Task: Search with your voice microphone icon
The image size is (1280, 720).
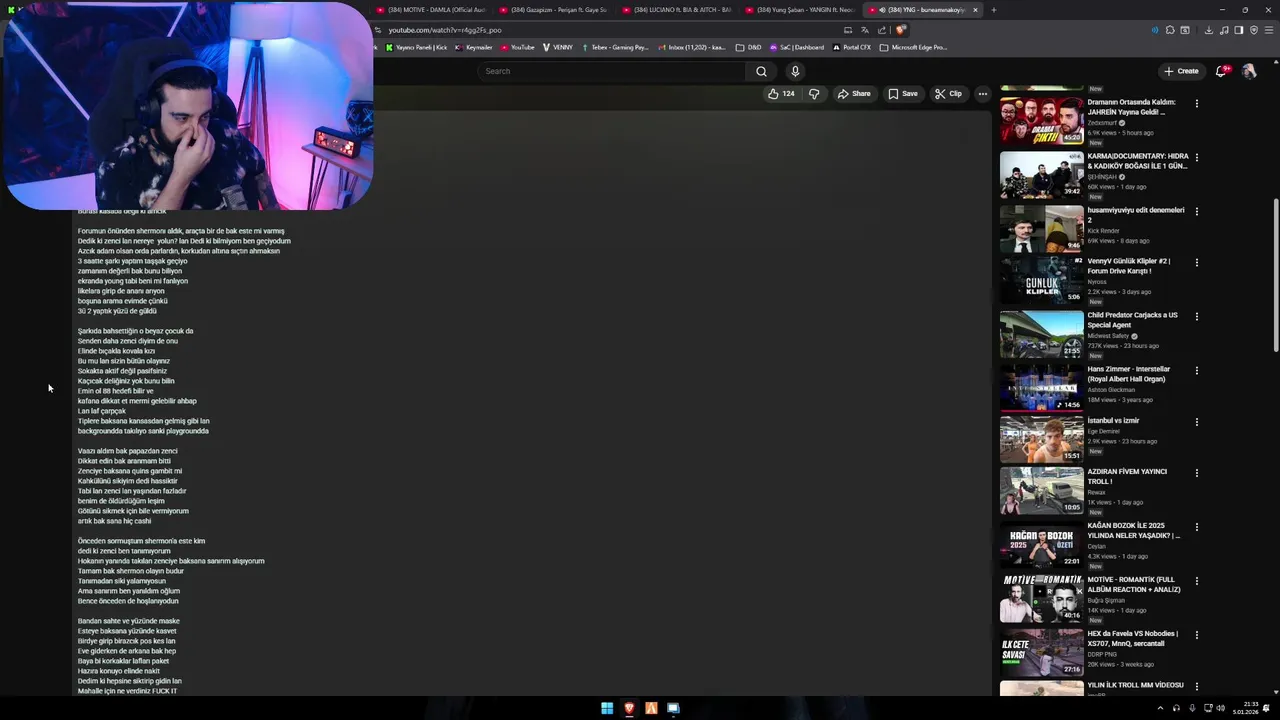Action: point(795,71)
